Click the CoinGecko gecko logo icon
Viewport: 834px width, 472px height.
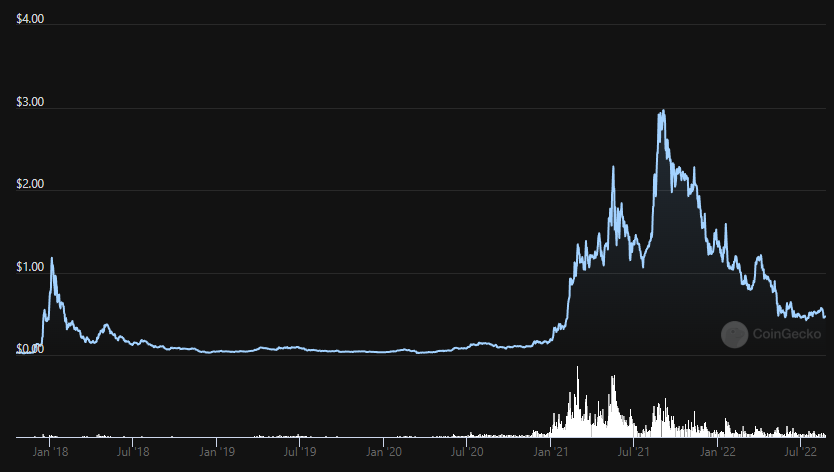point(735,334)
